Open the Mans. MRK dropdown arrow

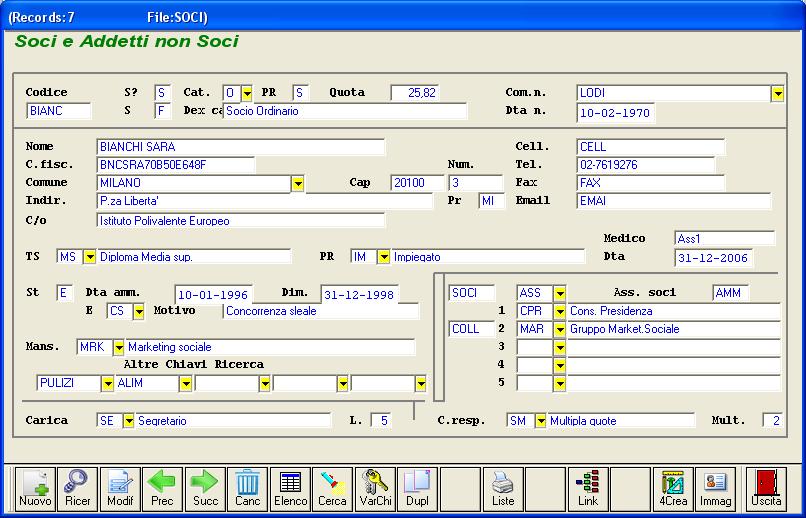click(x=119, y=347)
